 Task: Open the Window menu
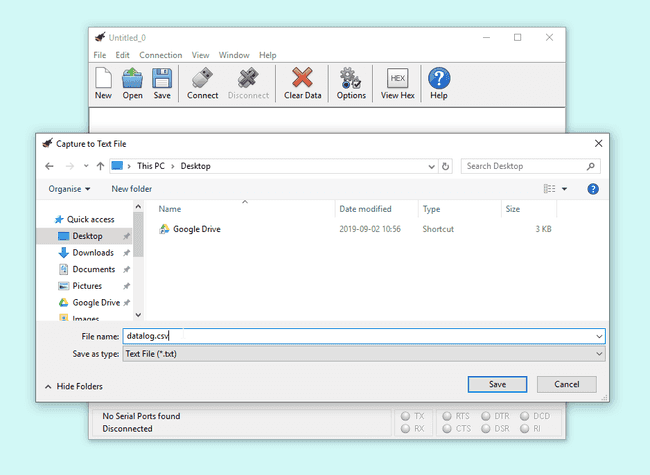point(234,55)
